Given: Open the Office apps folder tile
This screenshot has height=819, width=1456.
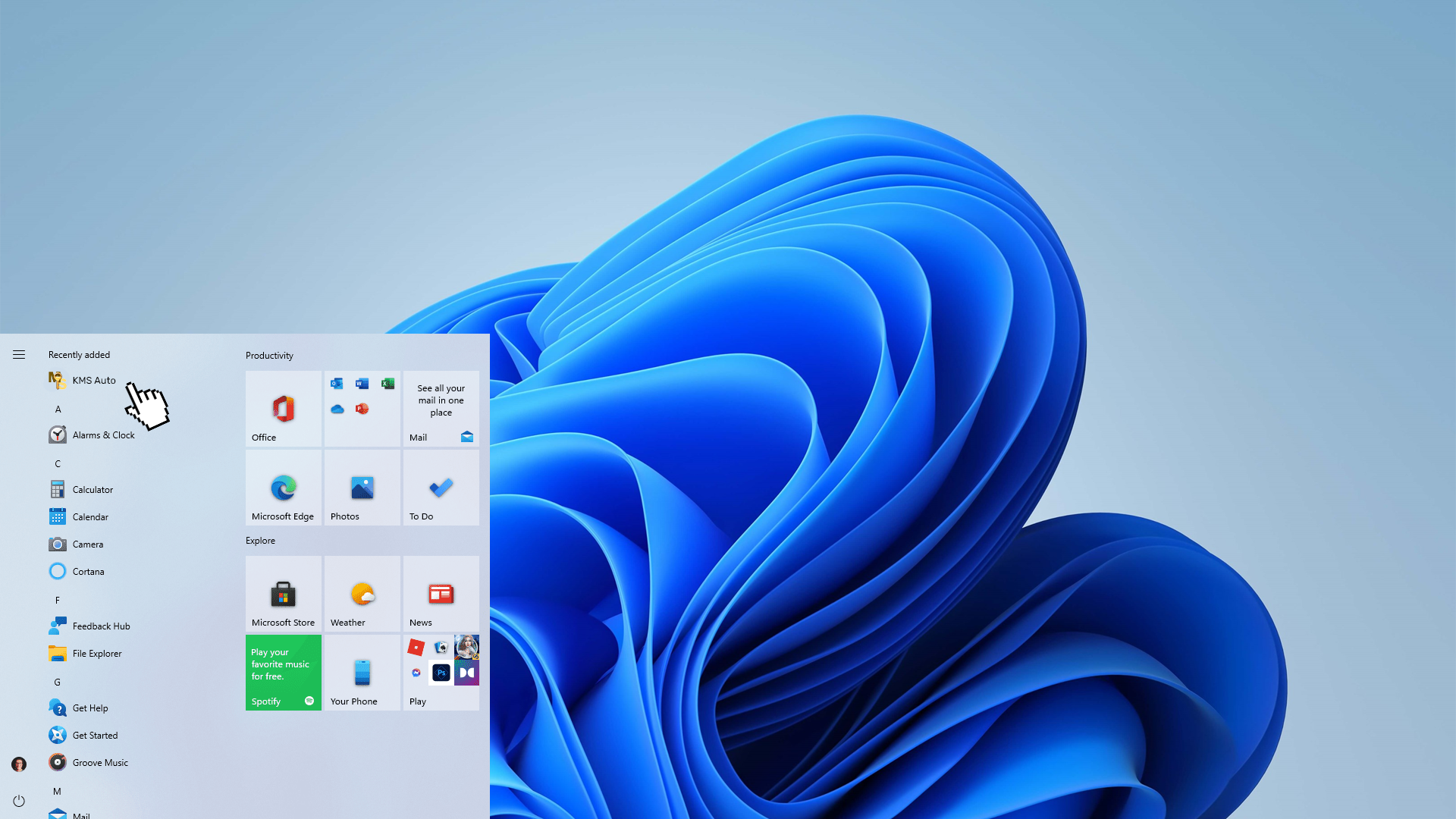Looking at the screenshot, I should (x=362, y=409).
